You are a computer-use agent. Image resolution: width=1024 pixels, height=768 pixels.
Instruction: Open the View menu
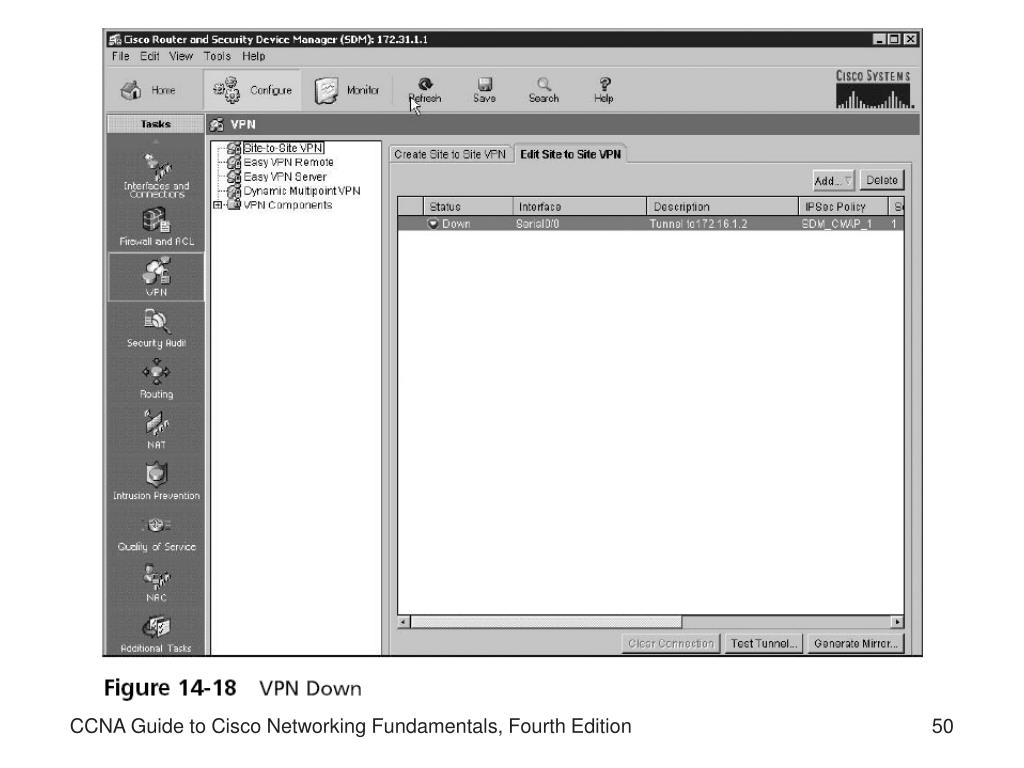point(181,56)
